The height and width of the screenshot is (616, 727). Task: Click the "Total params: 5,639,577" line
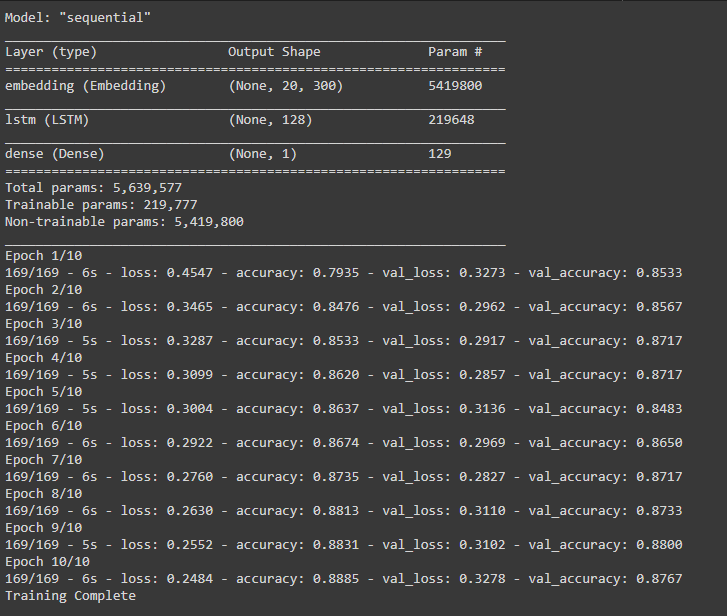coord(93,188)
